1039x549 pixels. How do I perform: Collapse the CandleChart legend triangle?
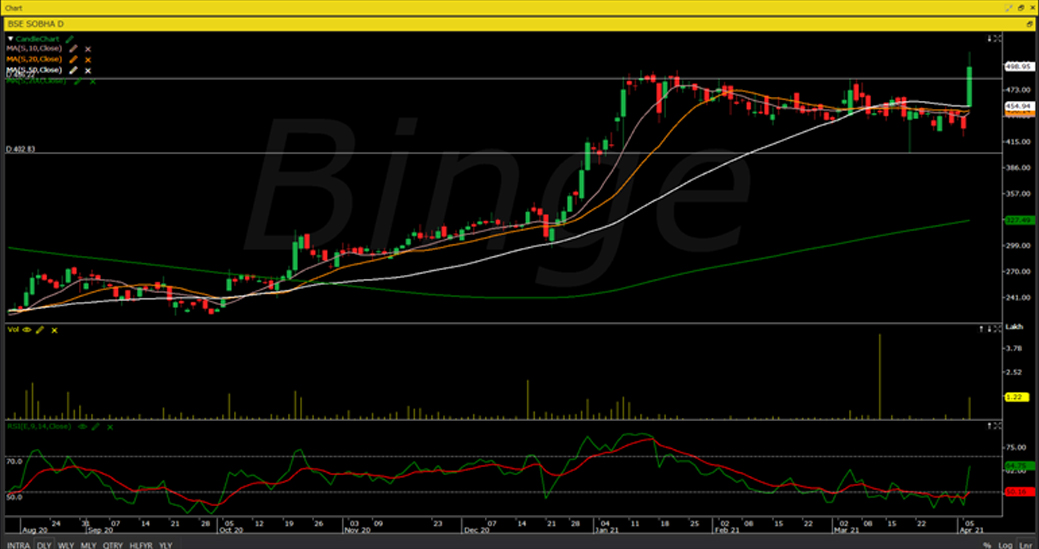10,38
